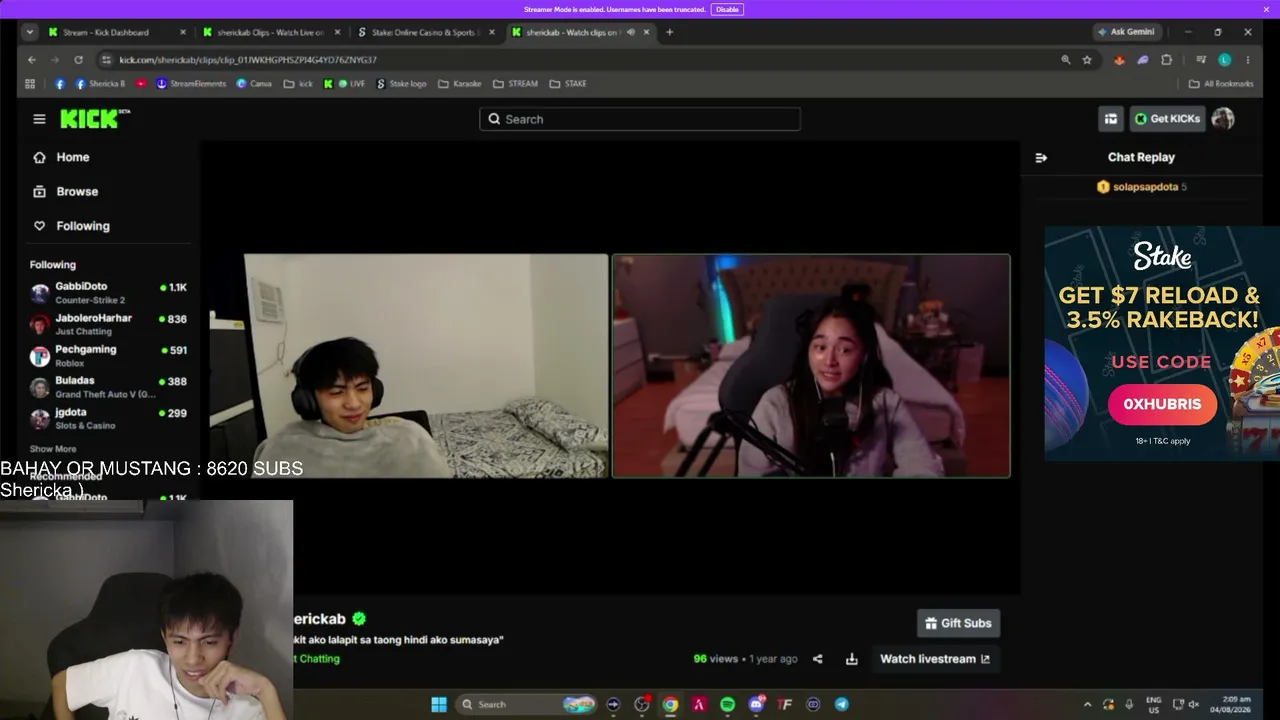Open JaboleroHarhar's channel in Following list
This screenshot has width=1280, height=720.
(x=108, y=324)
